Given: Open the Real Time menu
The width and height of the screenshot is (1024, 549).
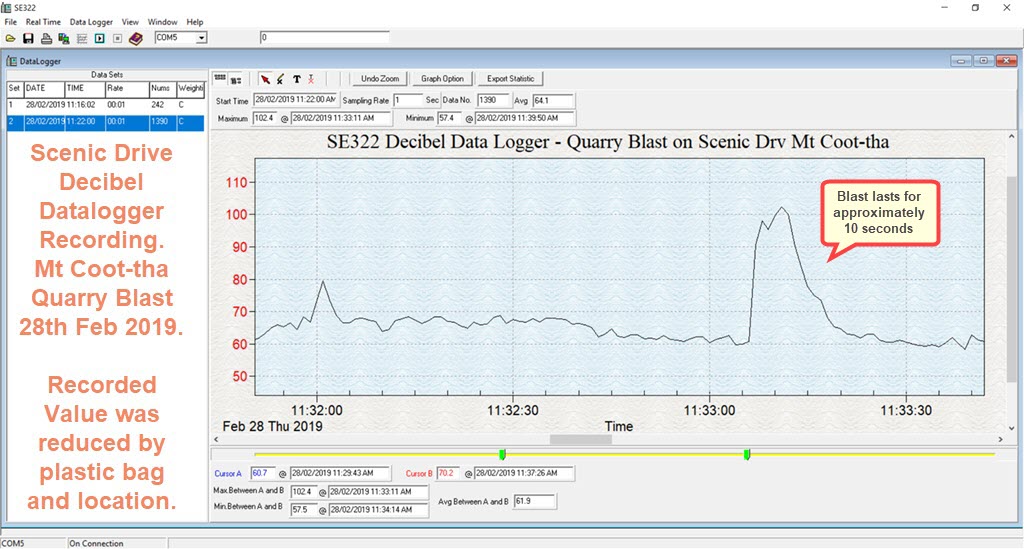Looking at the screenshot, I should [x=43, y=22].
